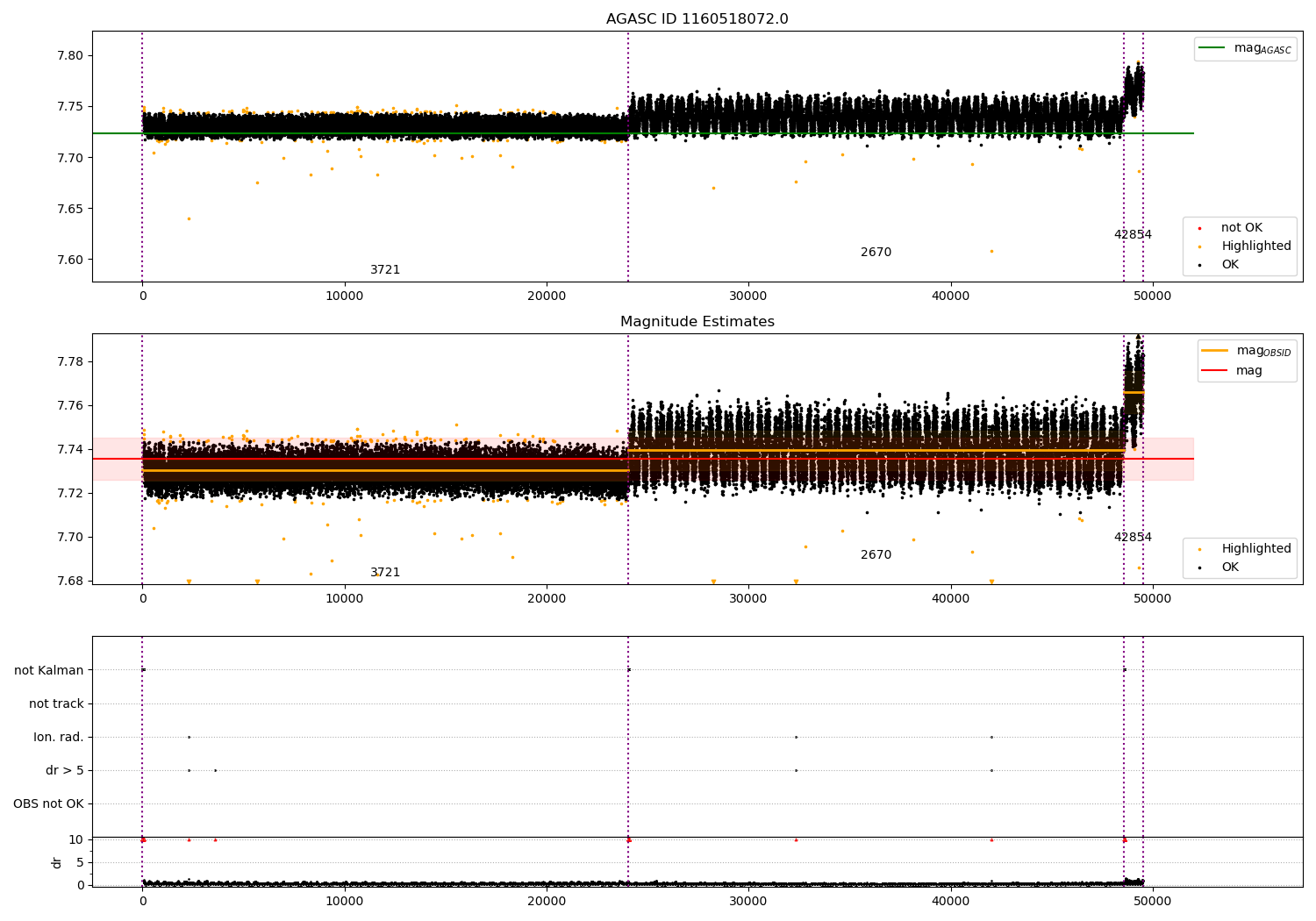Click the 0 x-tick under the bottom plot
Screen dimensions: 1316x921
click(x=143, y=902)
